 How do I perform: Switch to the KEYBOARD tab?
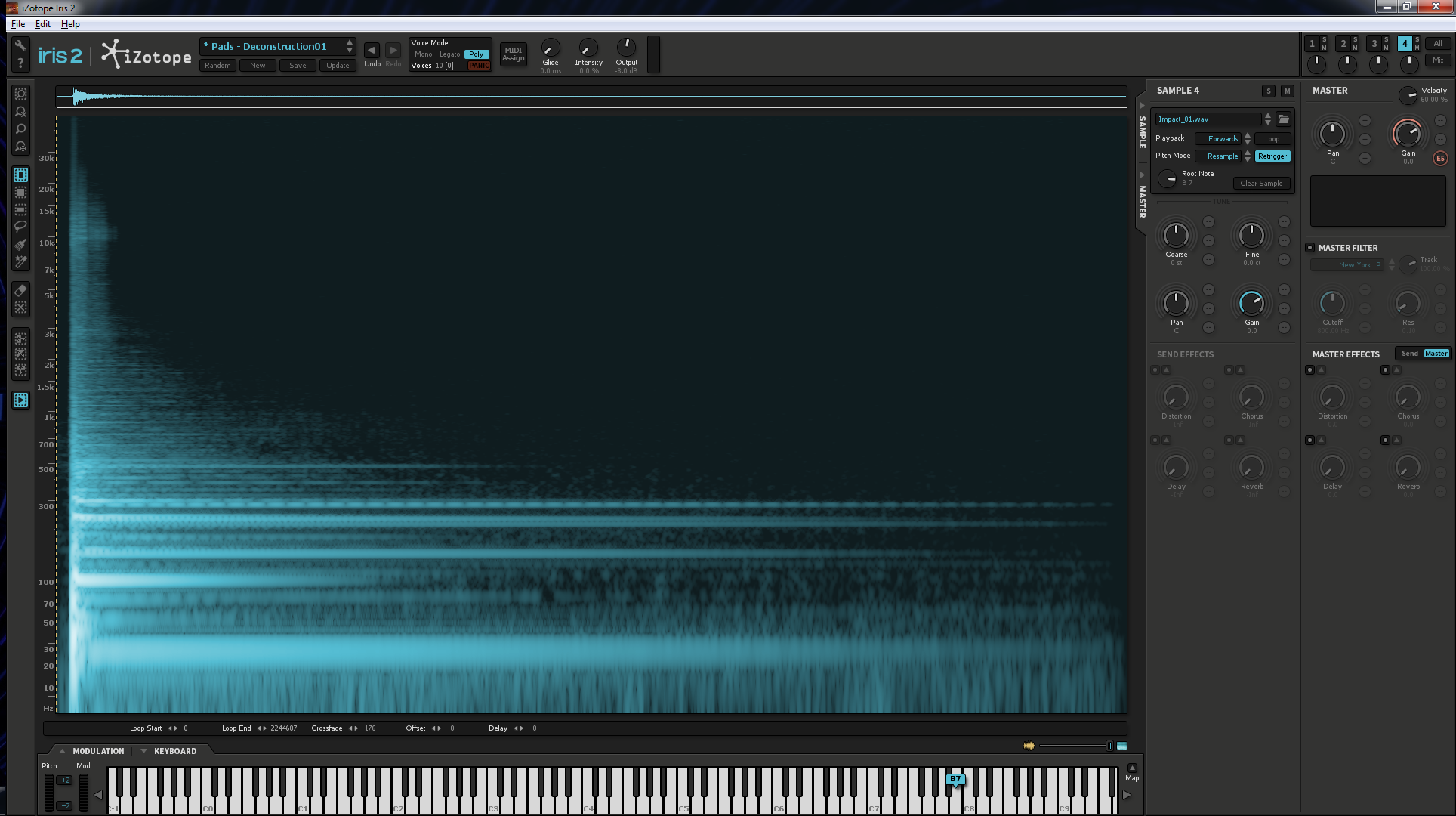point(174,751)
